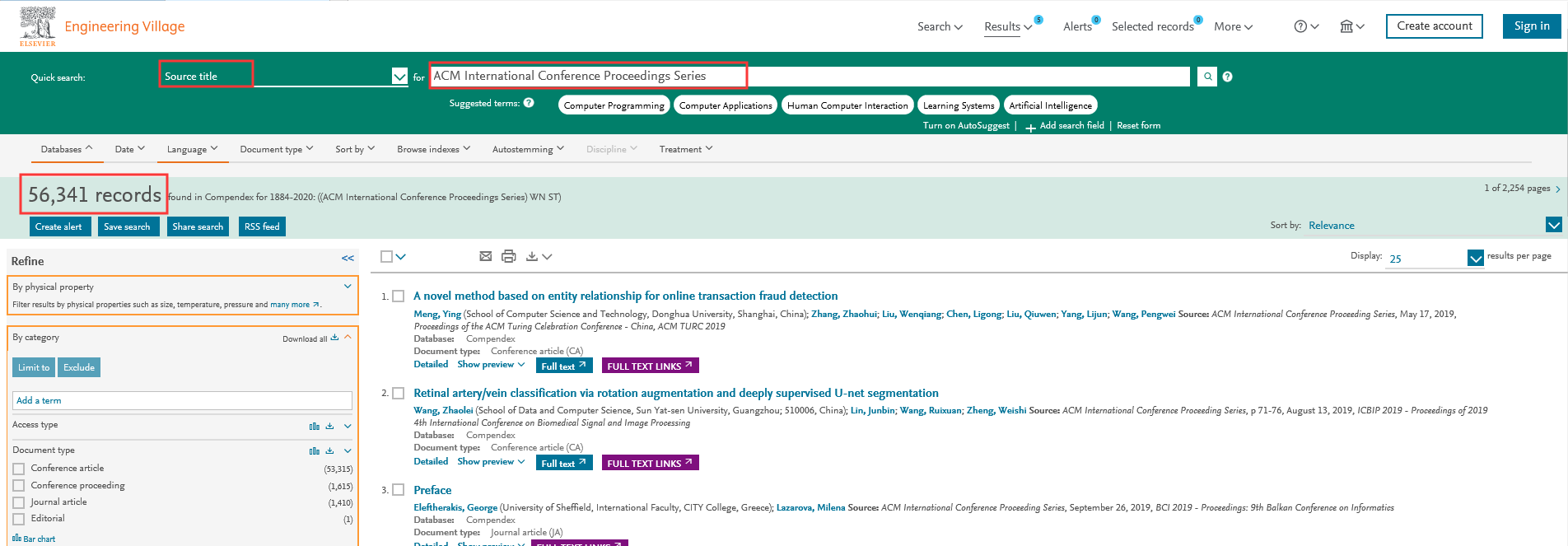1568x546 pixels.
Task: Email the selected results via envelope icon
Action: point(486,256)
